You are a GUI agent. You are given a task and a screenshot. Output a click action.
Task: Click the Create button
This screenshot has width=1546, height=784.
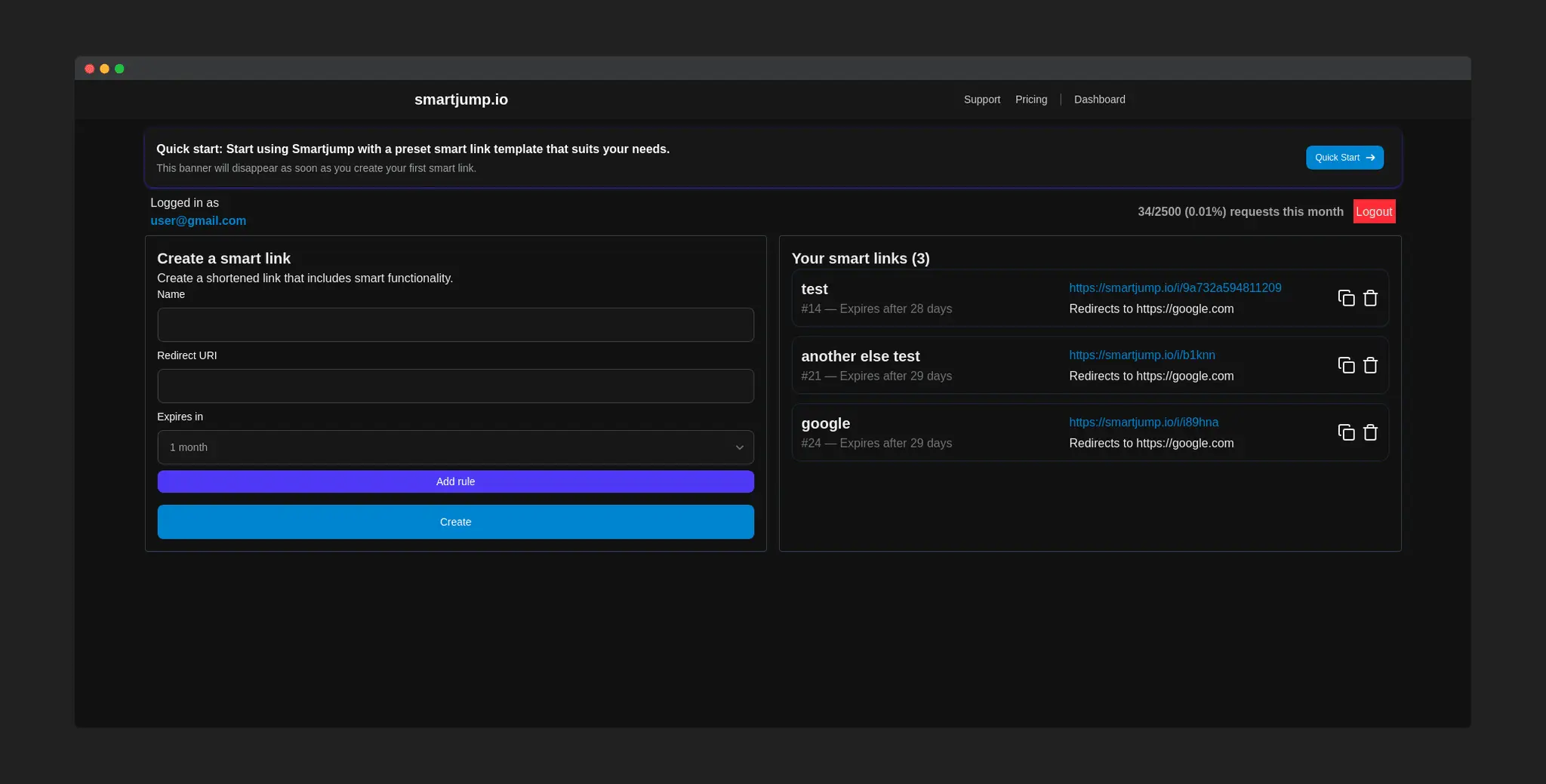point(455,522)
